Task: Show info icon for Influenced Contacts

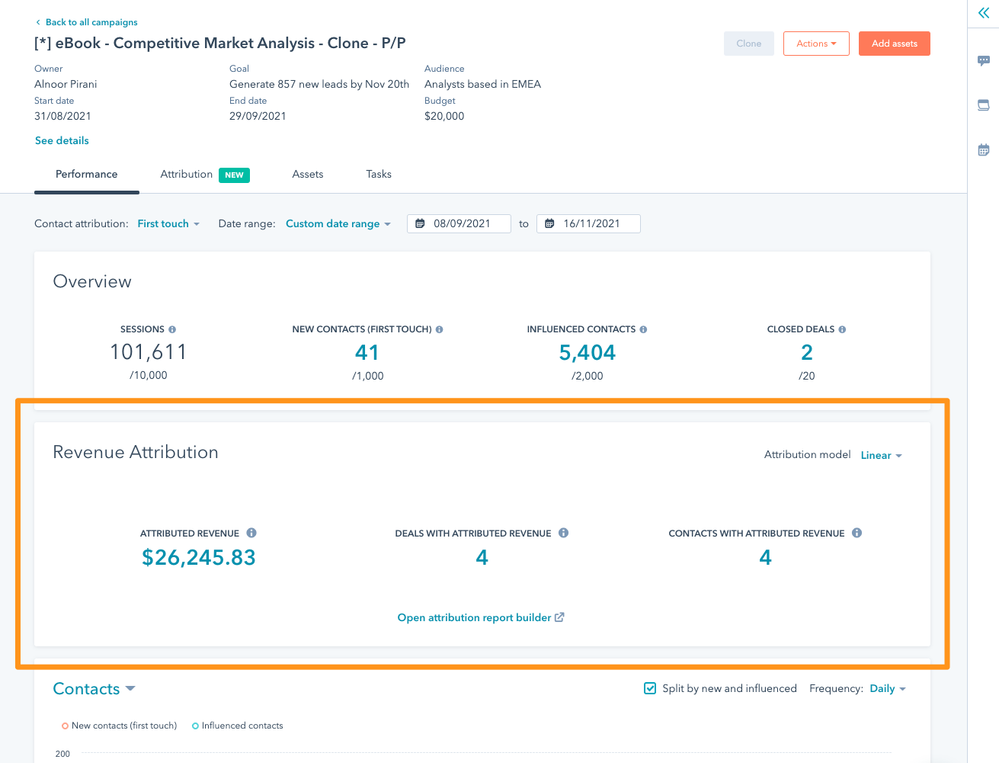Action: tap(643, 329)
